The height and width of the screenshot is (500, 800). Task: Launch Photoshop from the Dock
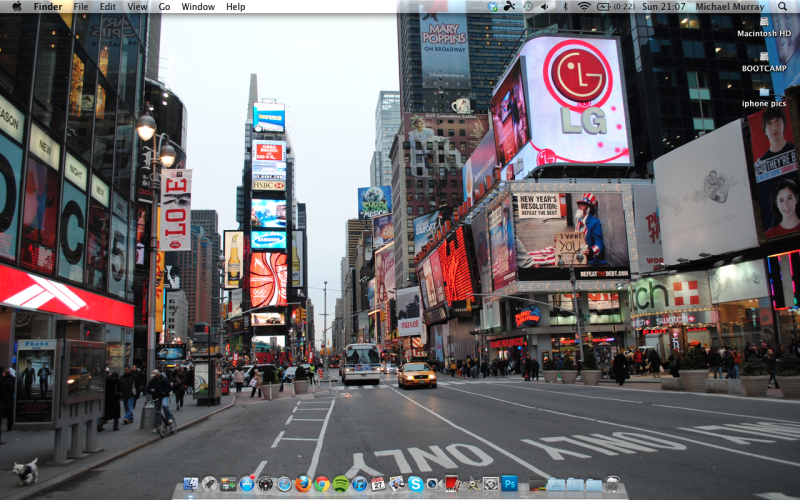click(509, 483)
